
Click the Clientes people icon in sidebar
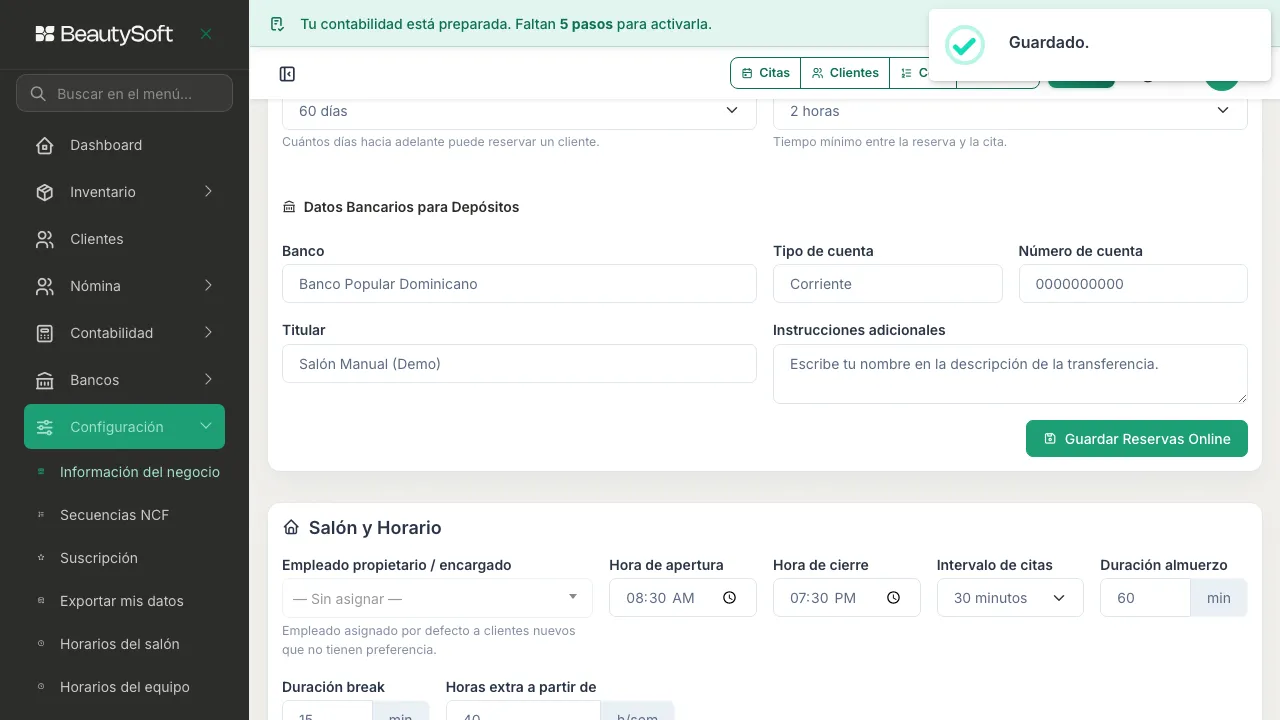click(x=45, y=239)
